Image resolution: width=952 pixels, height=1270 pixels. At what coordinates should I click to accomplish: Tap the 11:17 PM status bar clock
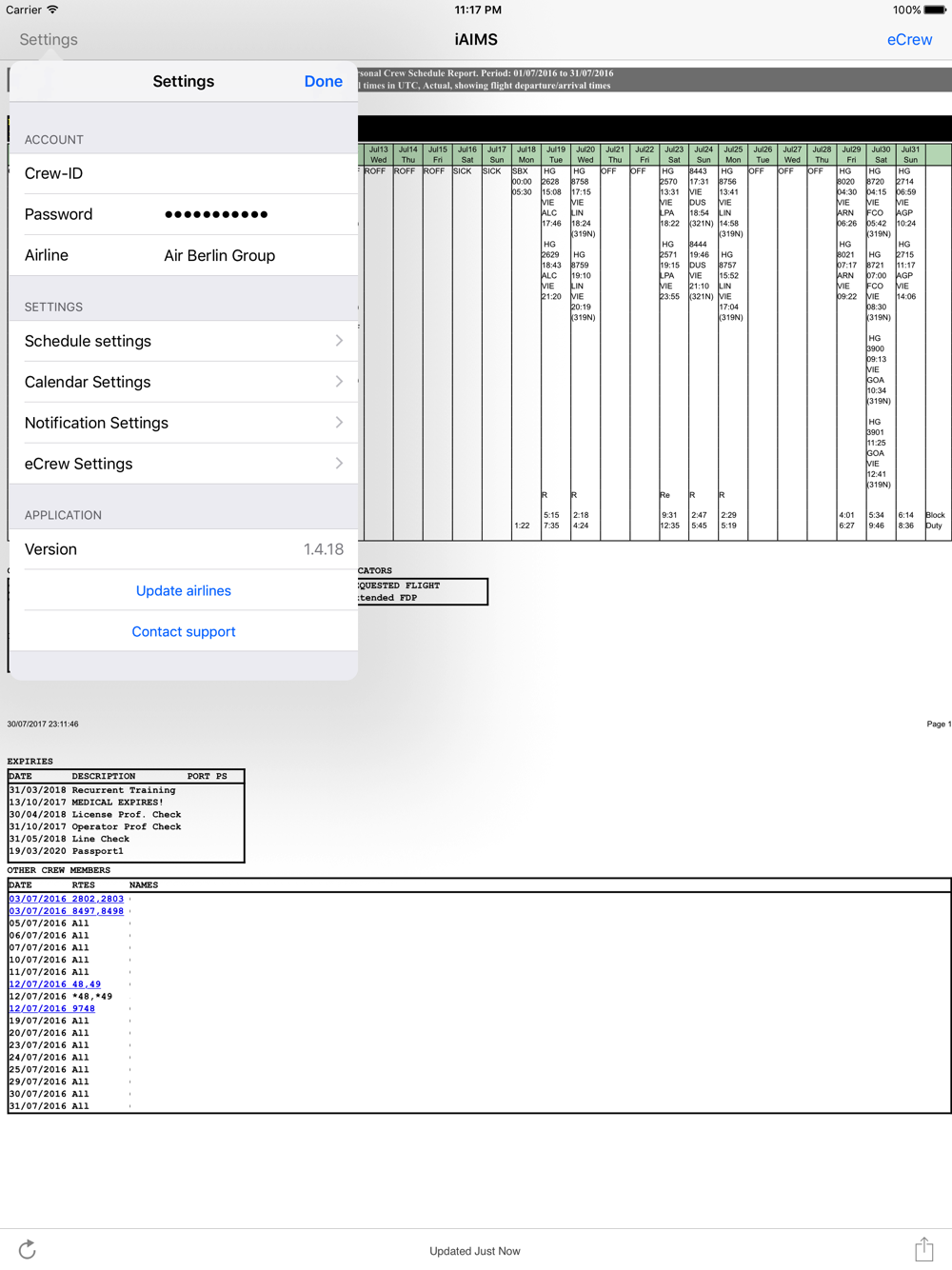point(478,10)
